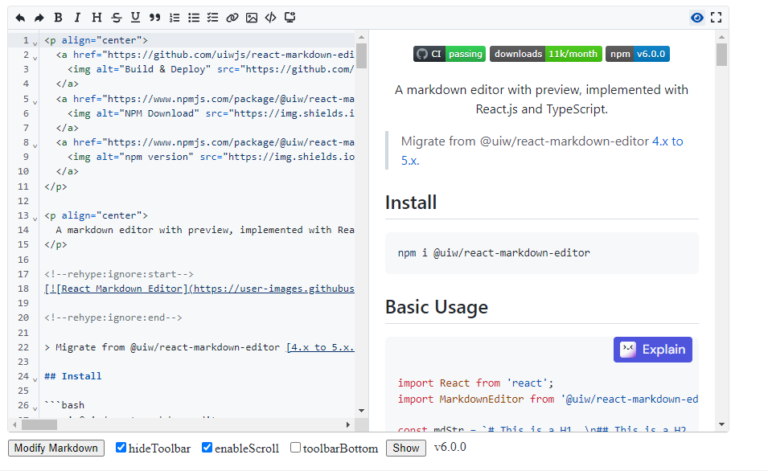
Task: Apply underline formatting
Action: point(135,18)
